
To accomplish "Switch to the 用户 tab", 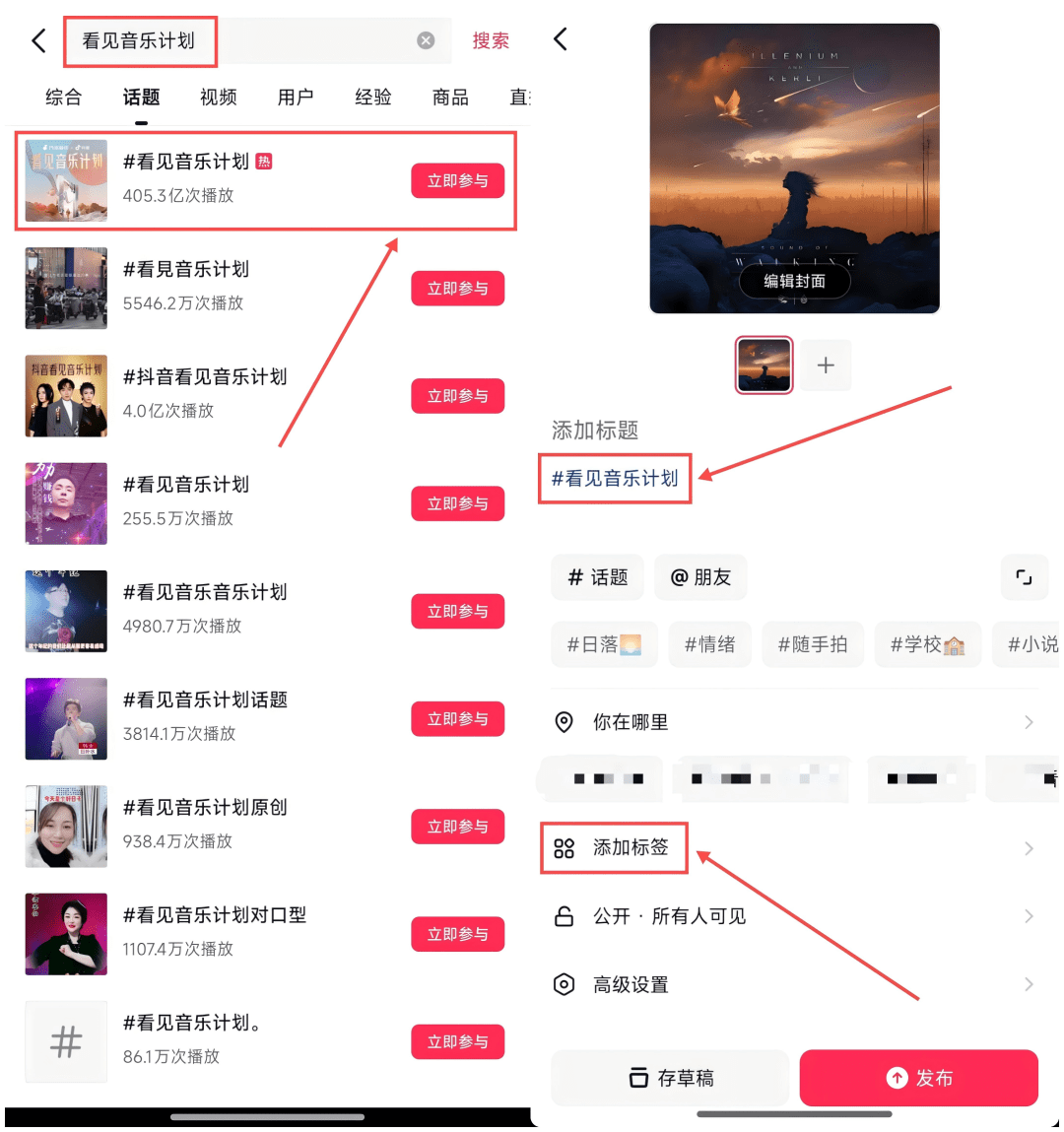I will click(296, 98).
